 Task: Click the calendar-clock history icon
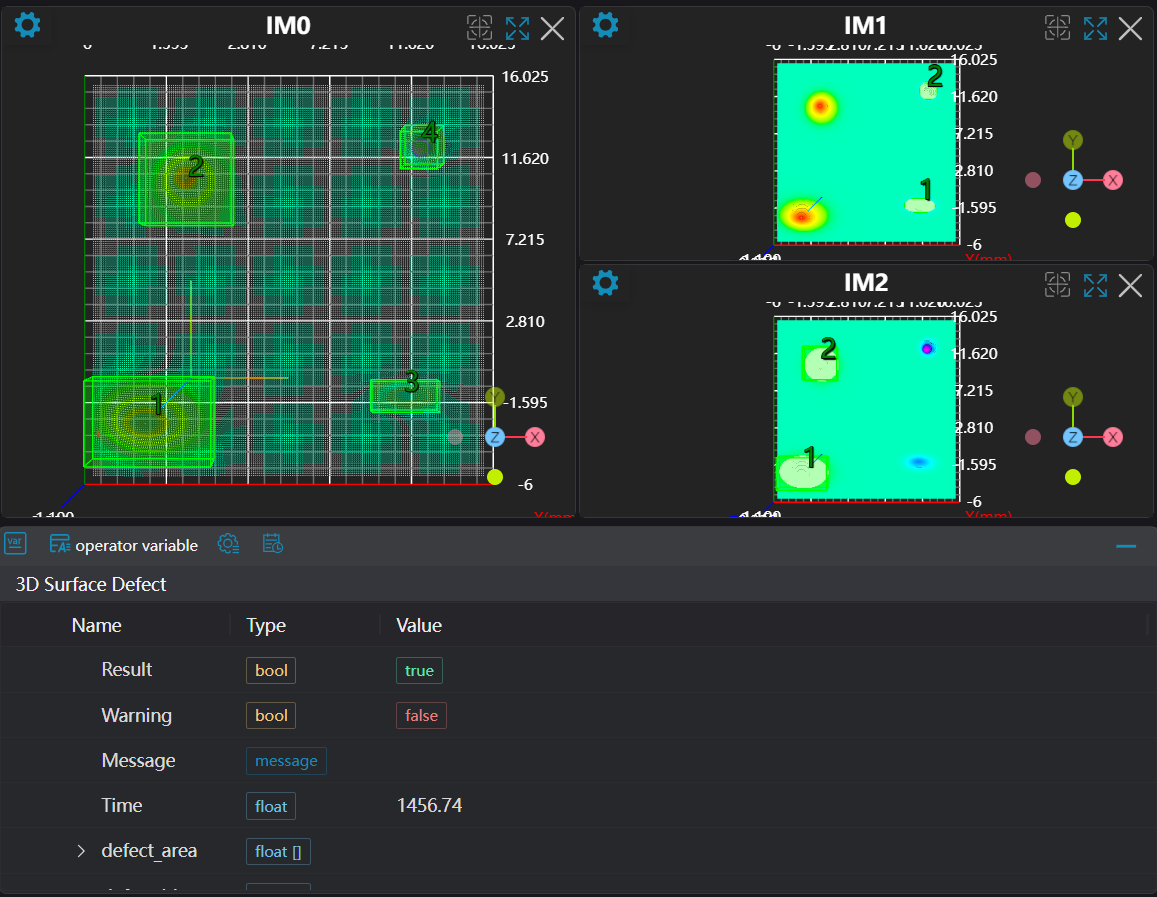coord(273,544)
